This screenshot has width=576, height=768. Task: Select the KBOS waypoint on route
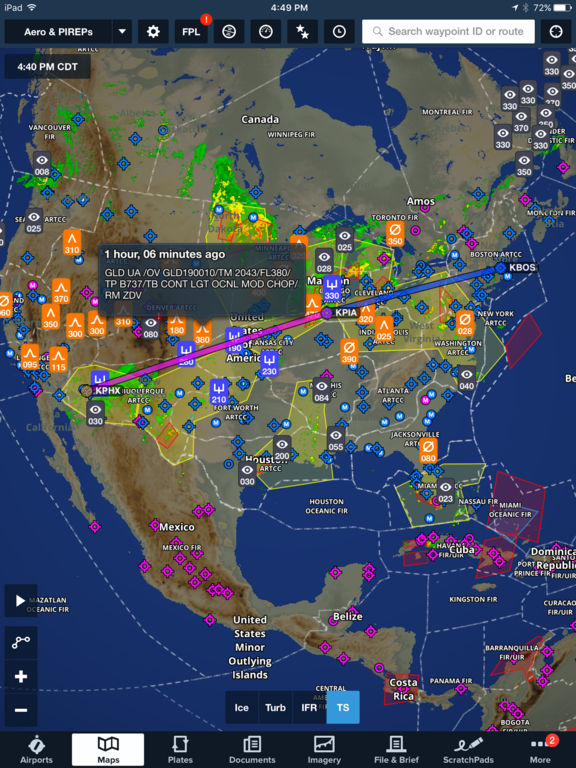click(x=500, y=268)
